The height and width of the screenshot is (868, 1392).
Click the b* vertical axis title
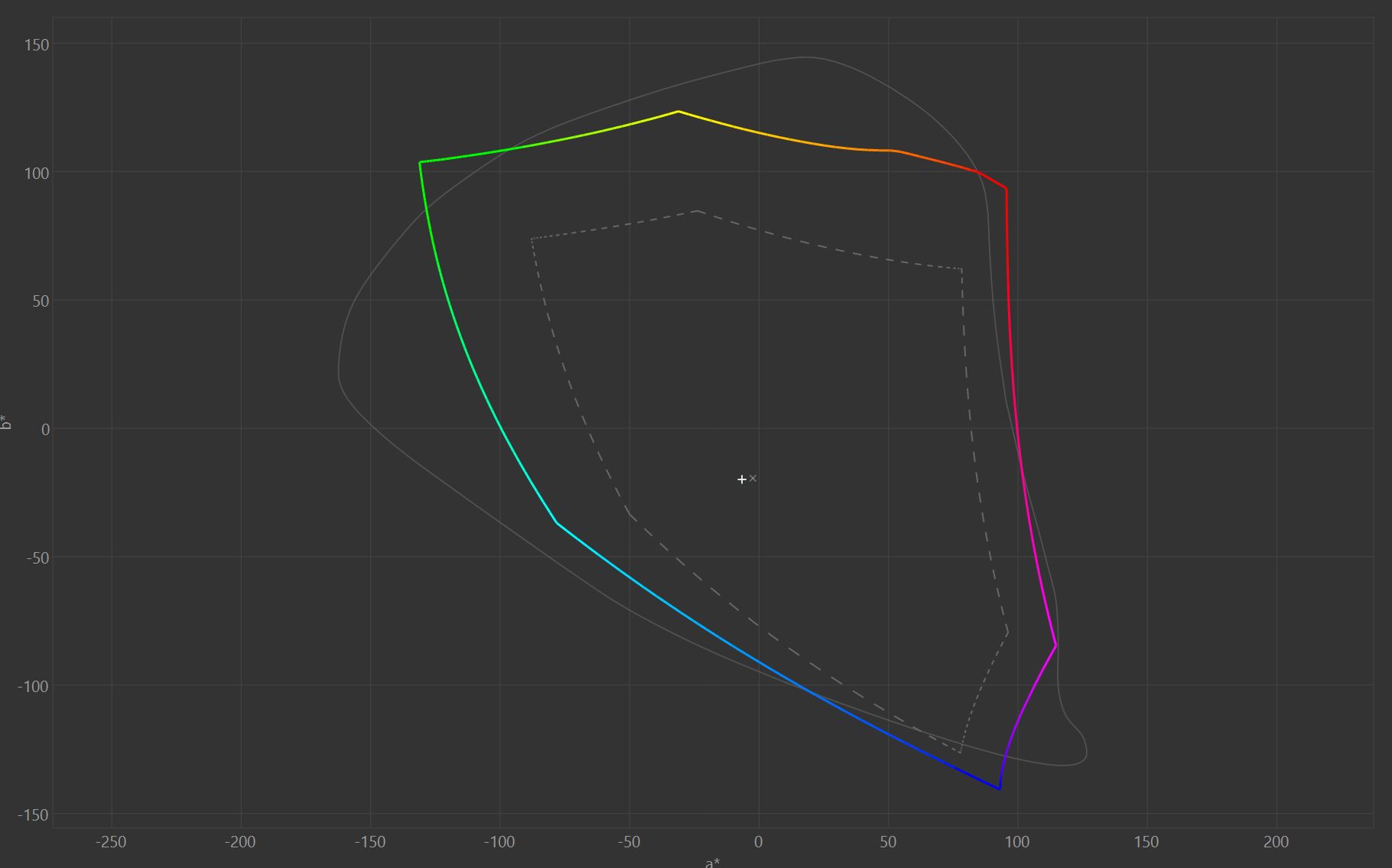7,422
